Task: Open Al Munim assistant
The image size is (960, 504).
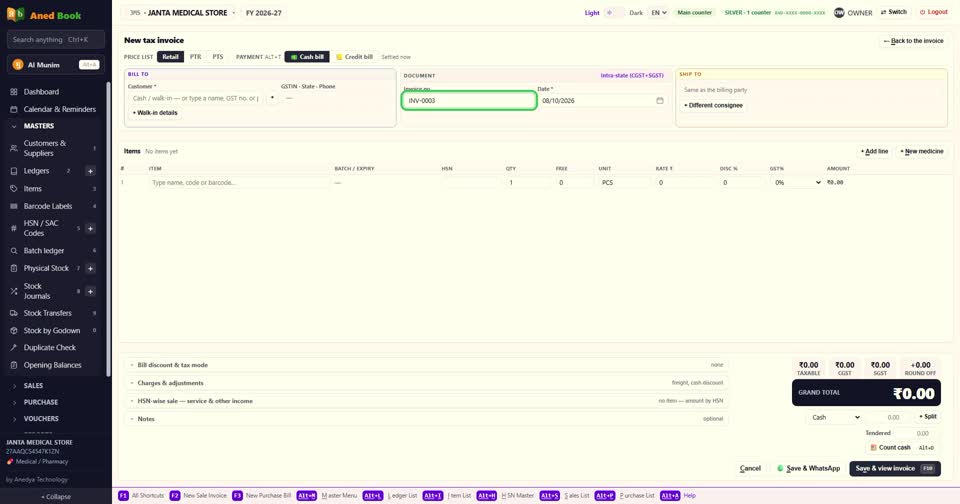Action: (x=56, y=64)
